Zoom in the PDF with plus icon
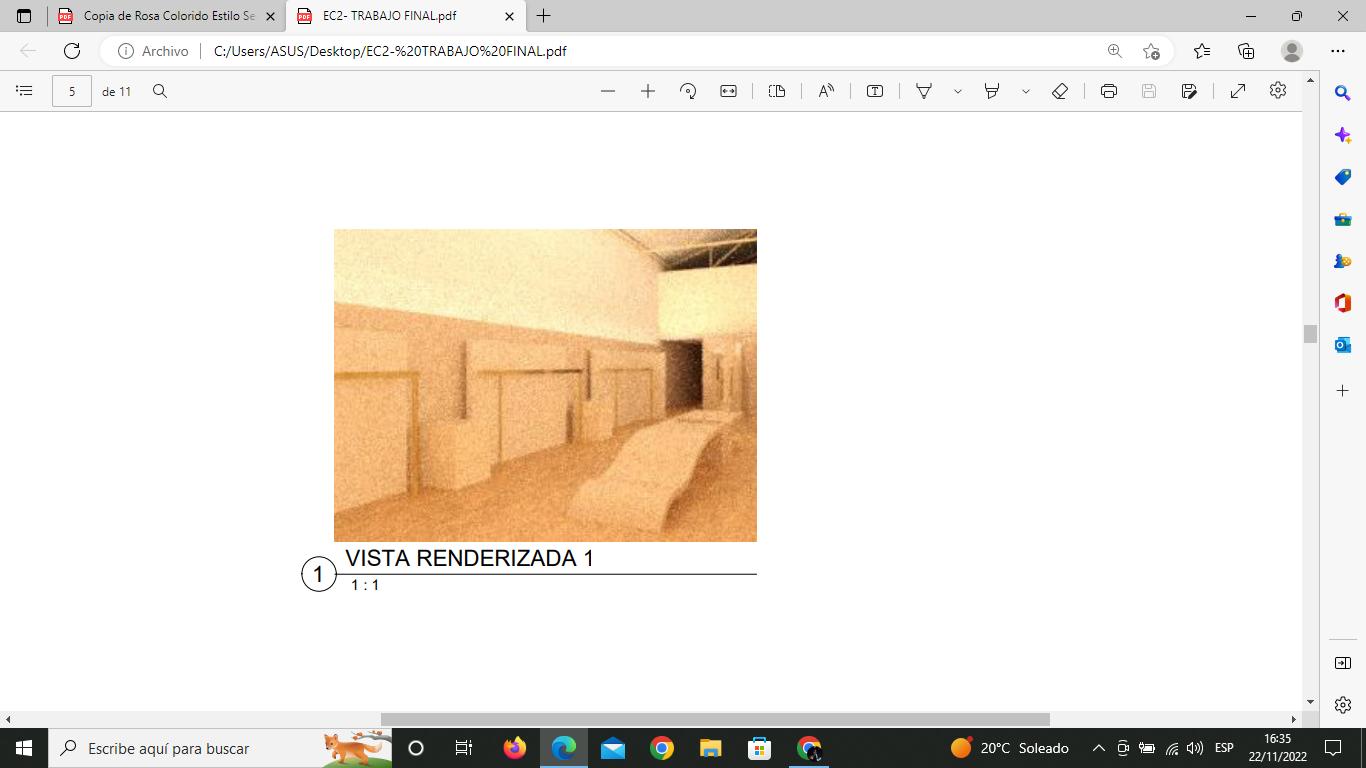 point(648,91)
